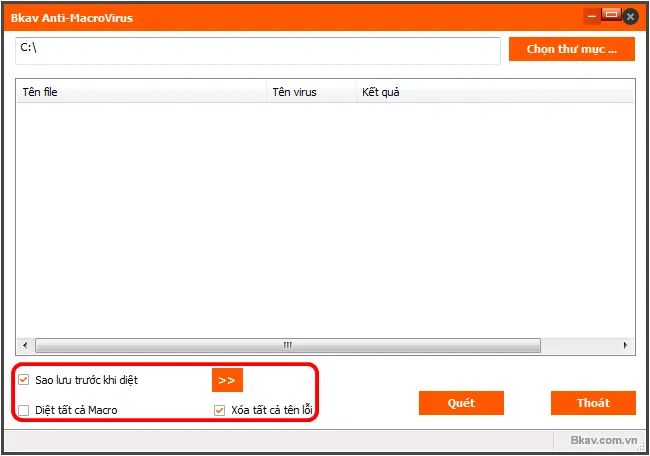This screenshot has width=650, height=456.
Task: Select the 'Kết quả' column header
Action: (494, 92)
